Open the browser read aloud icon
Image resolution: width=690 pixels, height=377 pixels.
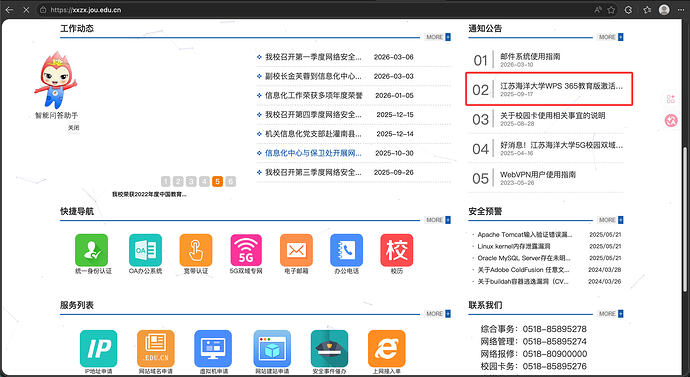click(x=598, y=10)
